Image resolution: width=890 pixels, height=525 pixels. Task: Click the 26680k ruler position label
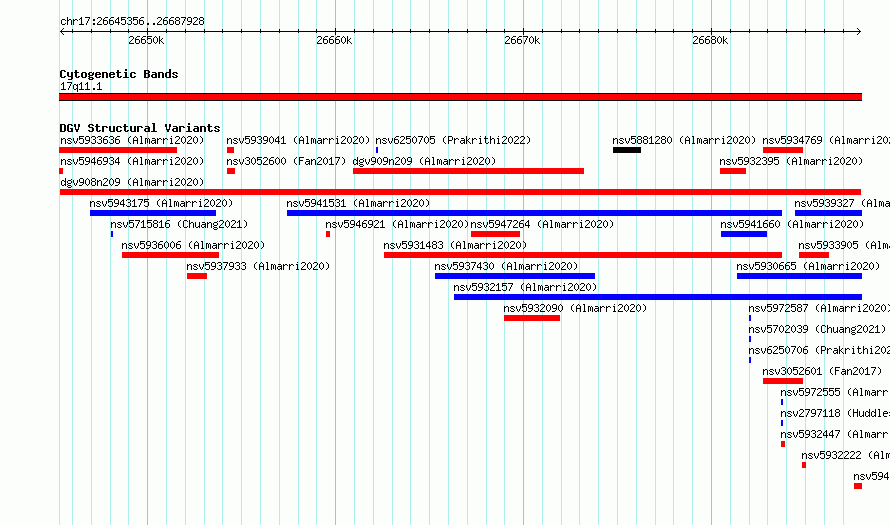710,40
